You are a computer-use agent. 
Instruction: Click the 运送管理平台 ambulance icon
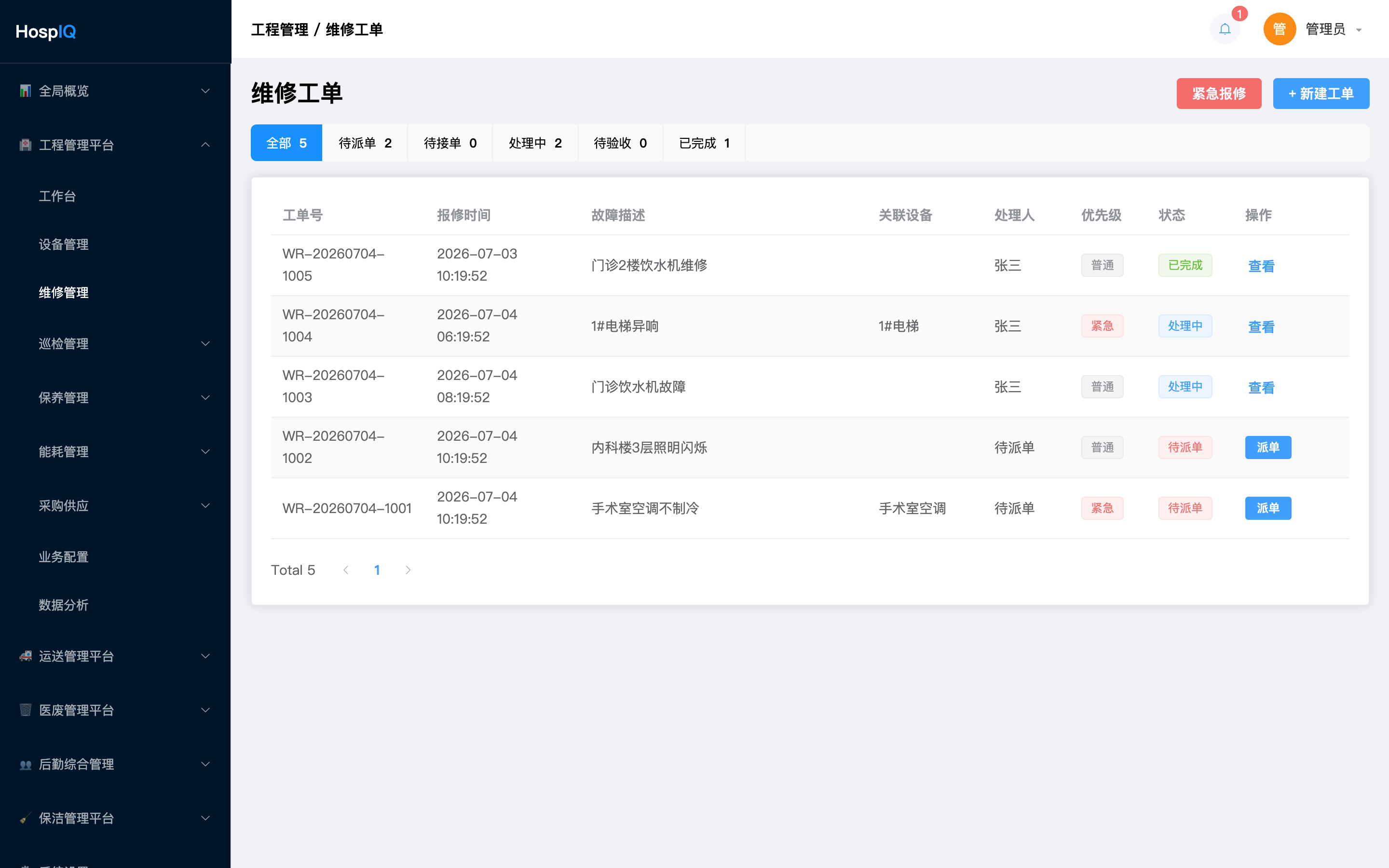25,656
